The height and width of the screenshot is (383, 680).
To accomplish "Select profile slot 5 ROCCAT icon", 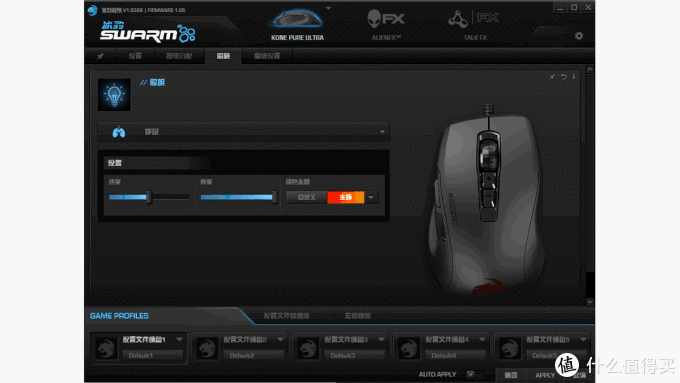I will [510, 348].
